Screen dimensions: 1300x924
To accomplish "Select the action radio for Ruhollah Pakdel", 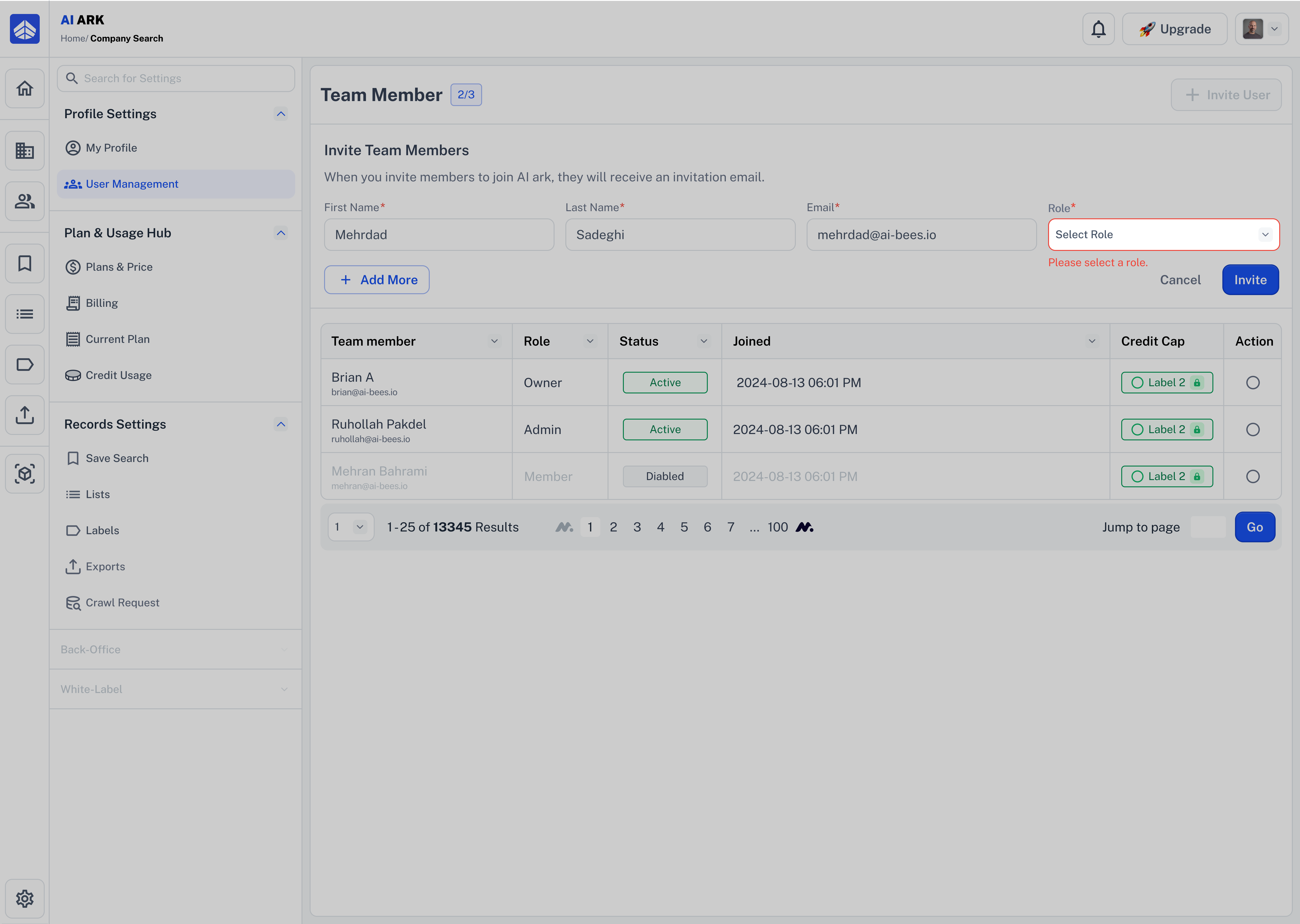I will [1253, 430].
